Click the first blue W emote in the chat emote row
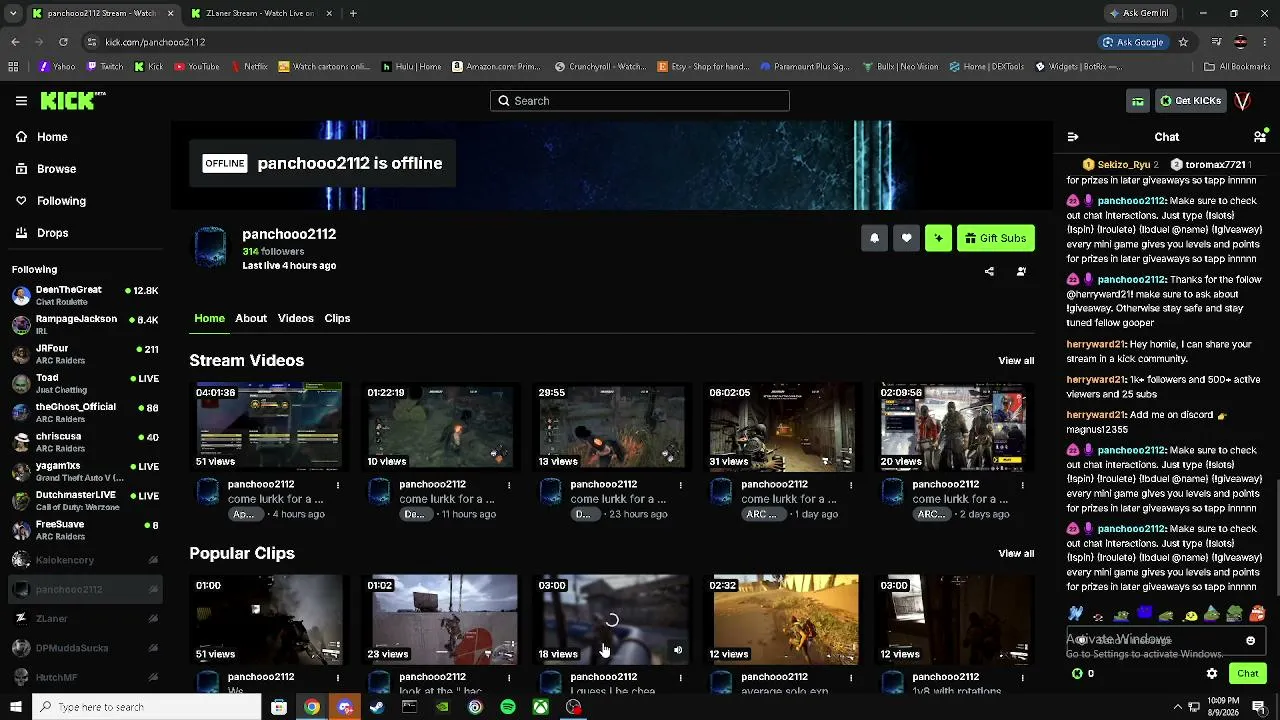Image resolution: width=1280 pixels, height=720 pixels. coord(1075,613)
